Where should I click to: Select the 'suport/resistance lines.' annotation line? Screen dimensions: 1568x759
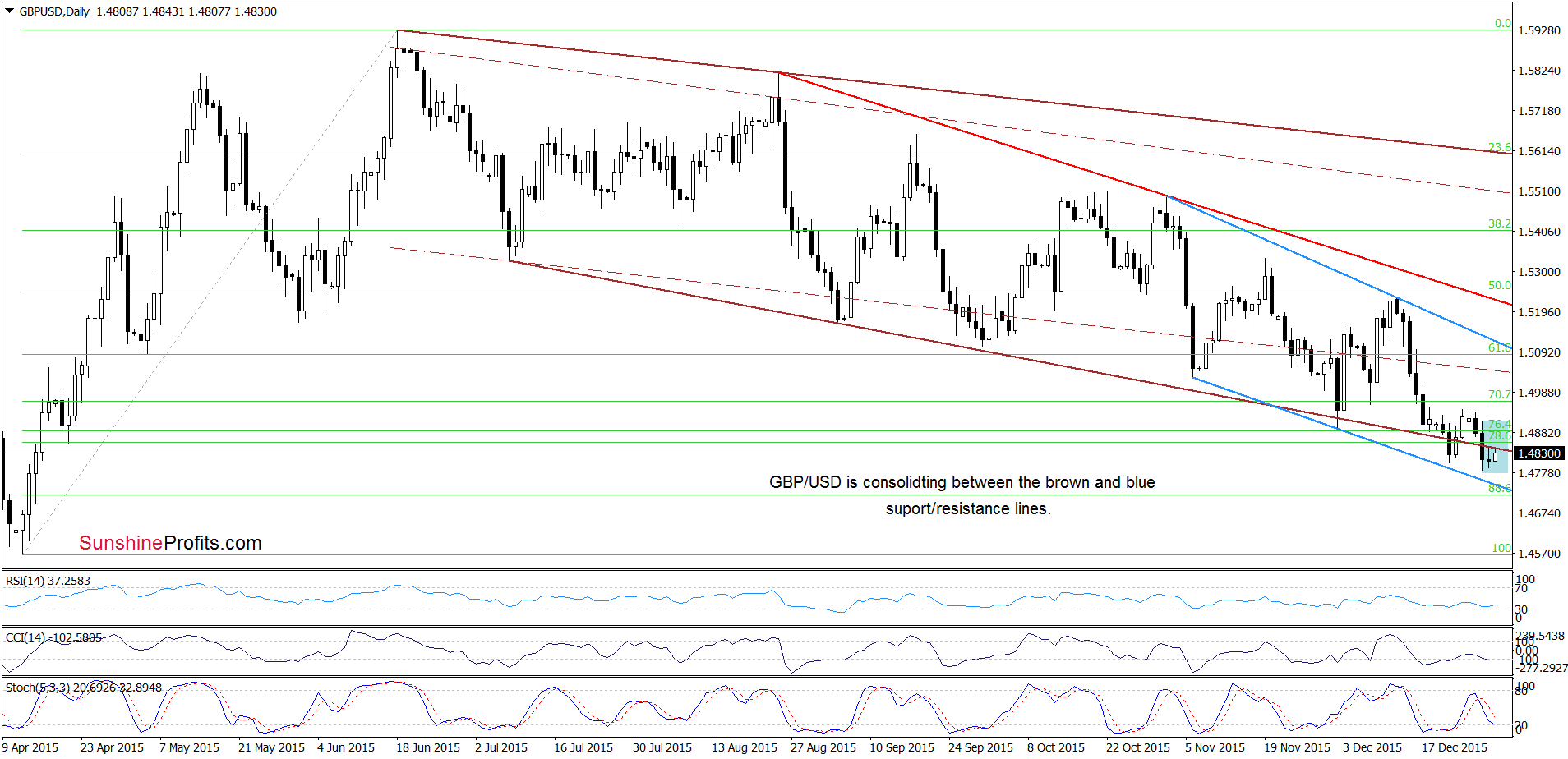[x=968, y=508]
